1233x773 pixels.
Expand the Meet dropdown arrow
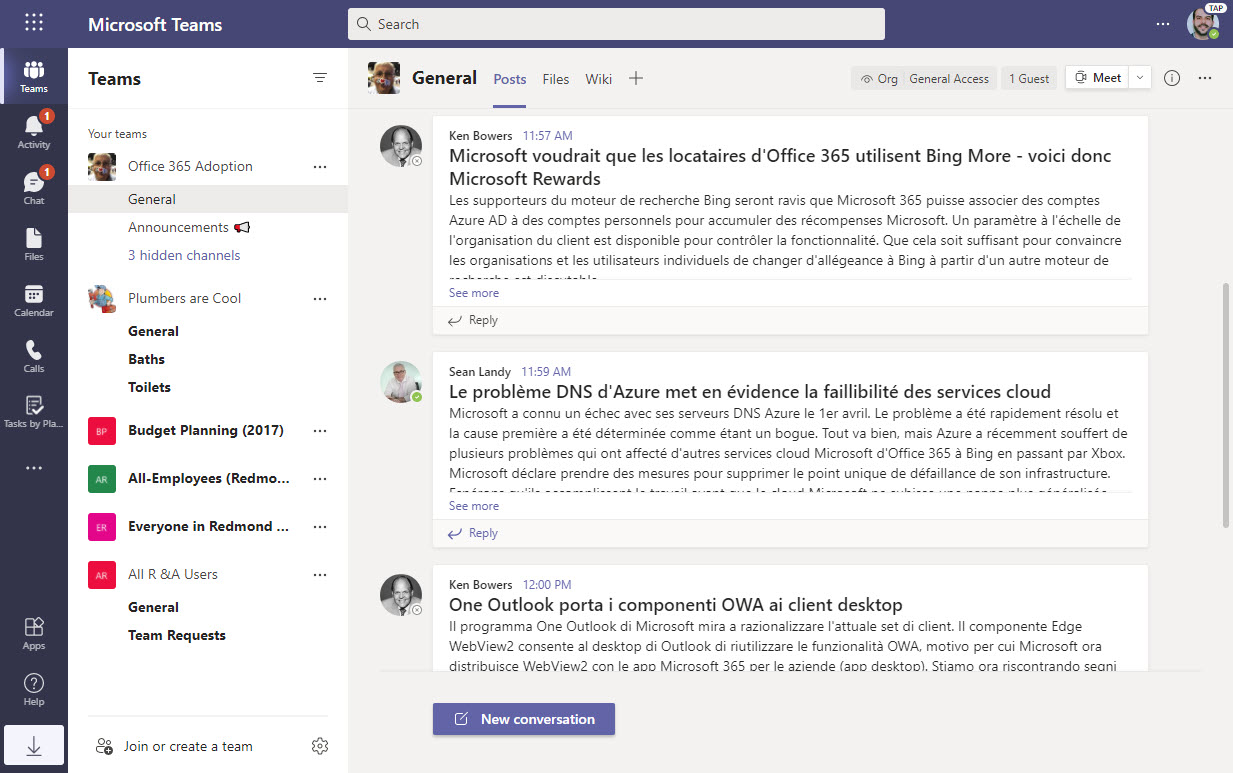tap(1139, 77)
